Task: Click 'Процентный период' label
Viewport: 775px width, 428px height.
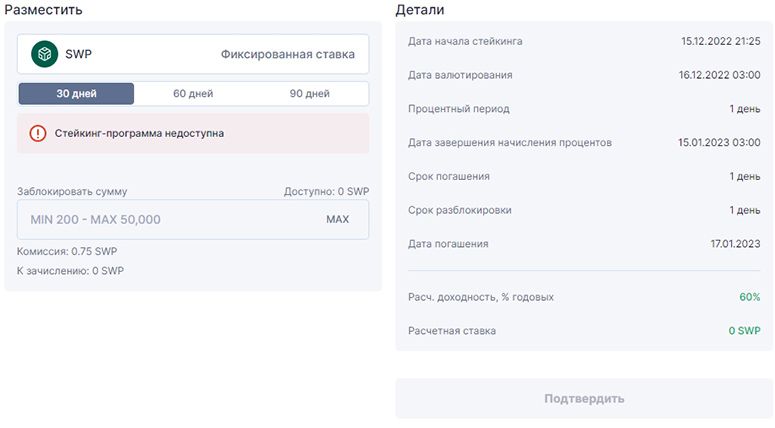Action: (x=459, y=109)
